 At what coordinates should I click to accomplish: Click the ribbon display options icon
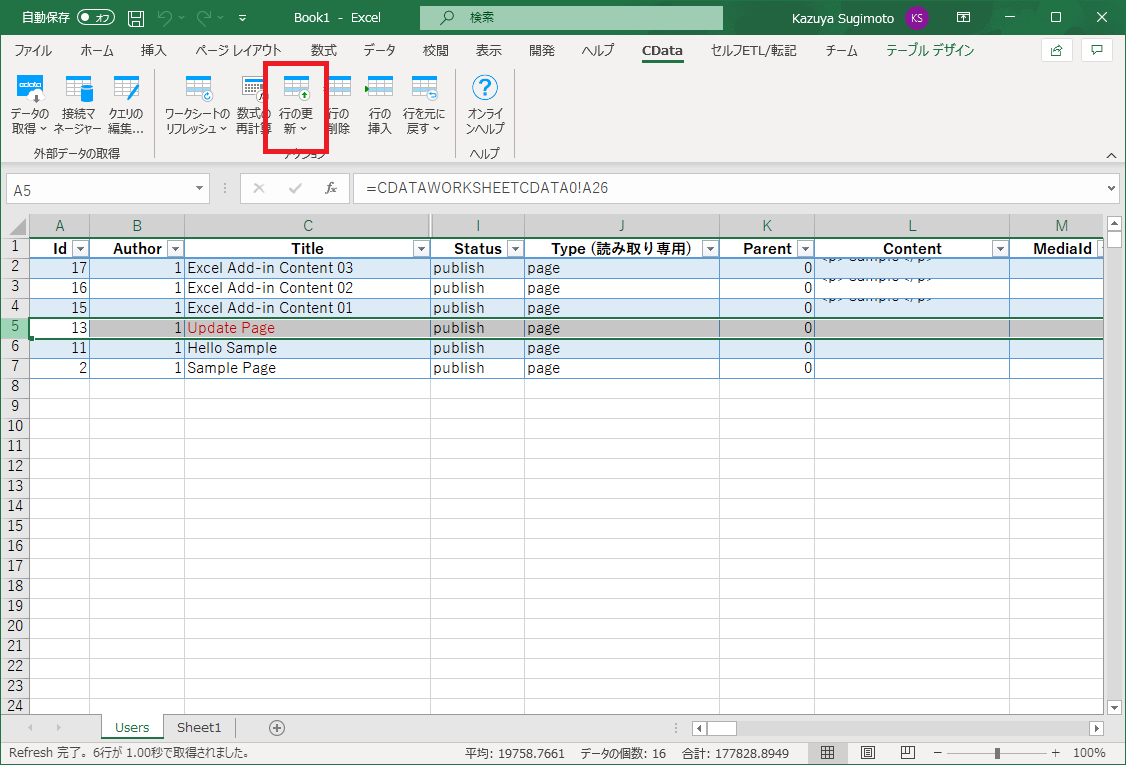(963, 17)
